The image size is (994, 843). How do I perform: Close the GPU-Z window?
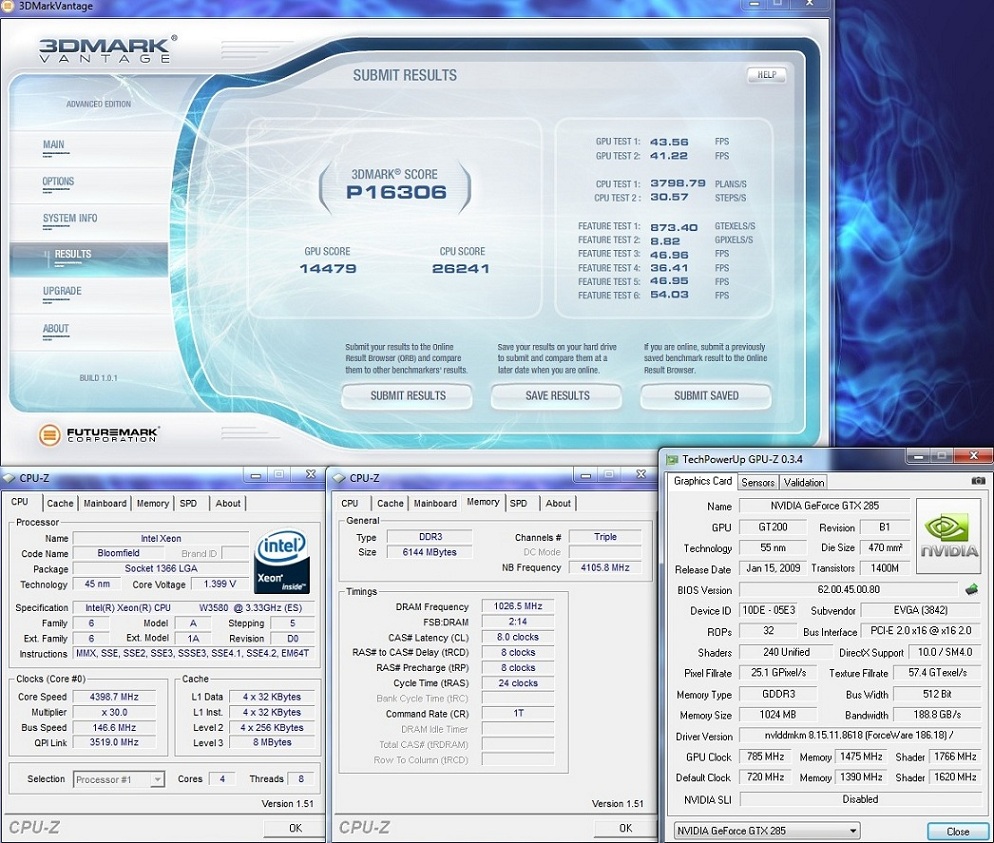tap(974, 456)
